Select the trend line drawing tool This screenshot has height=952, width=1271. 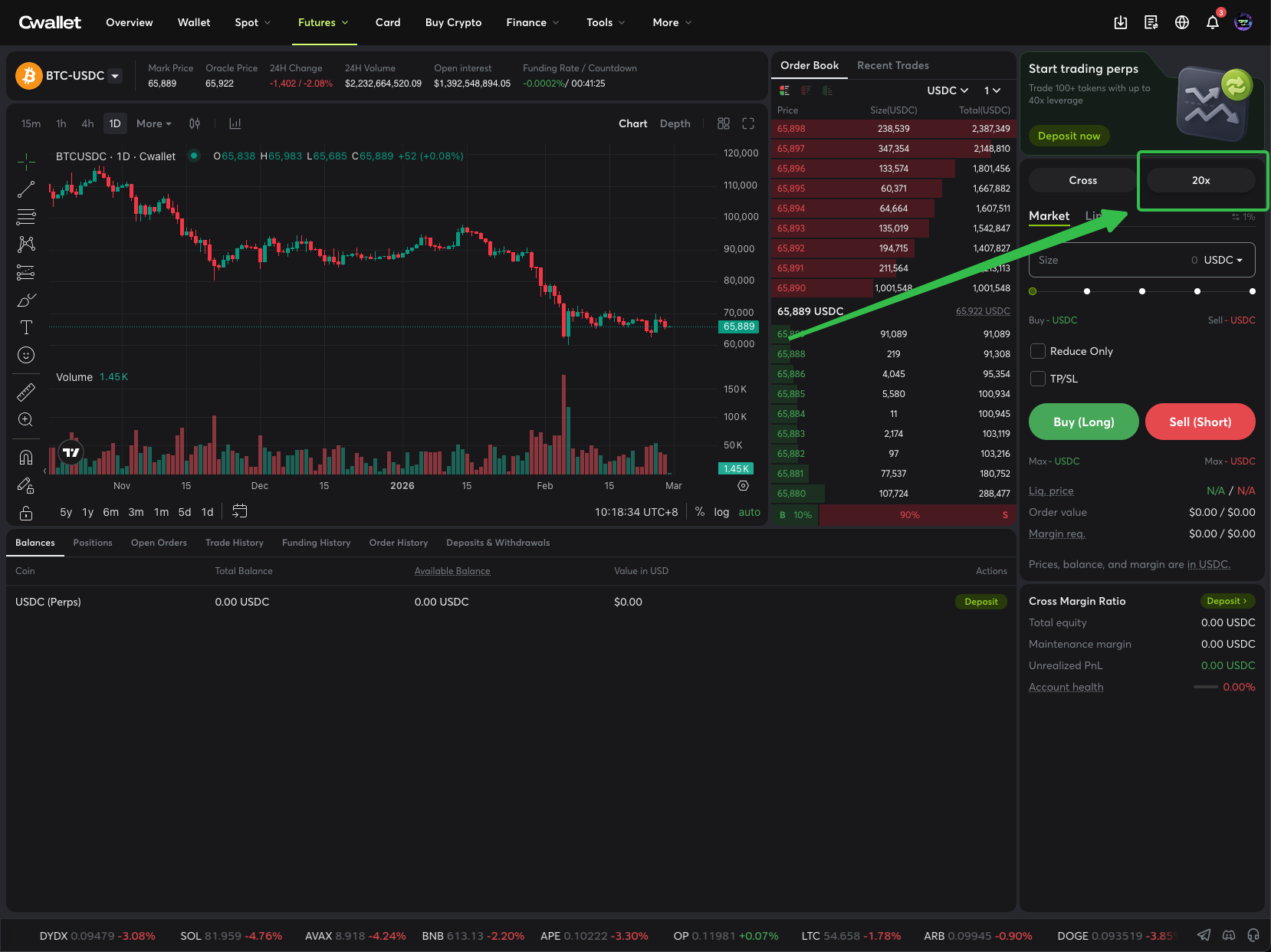[x=26, y=189]
